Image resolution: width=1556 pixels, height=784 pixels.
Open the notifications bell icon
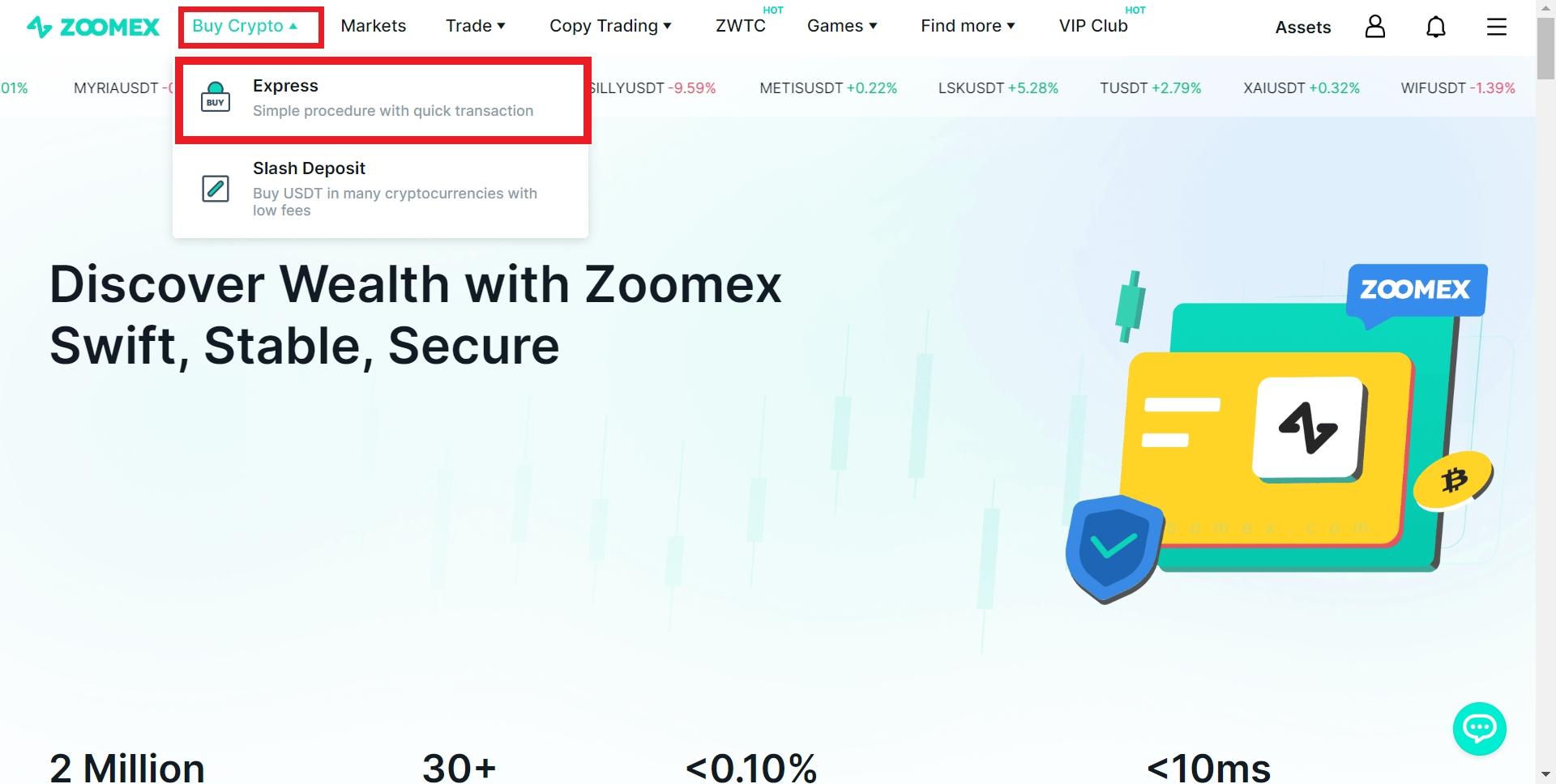pyautogui.click(x=1435, y=27)
